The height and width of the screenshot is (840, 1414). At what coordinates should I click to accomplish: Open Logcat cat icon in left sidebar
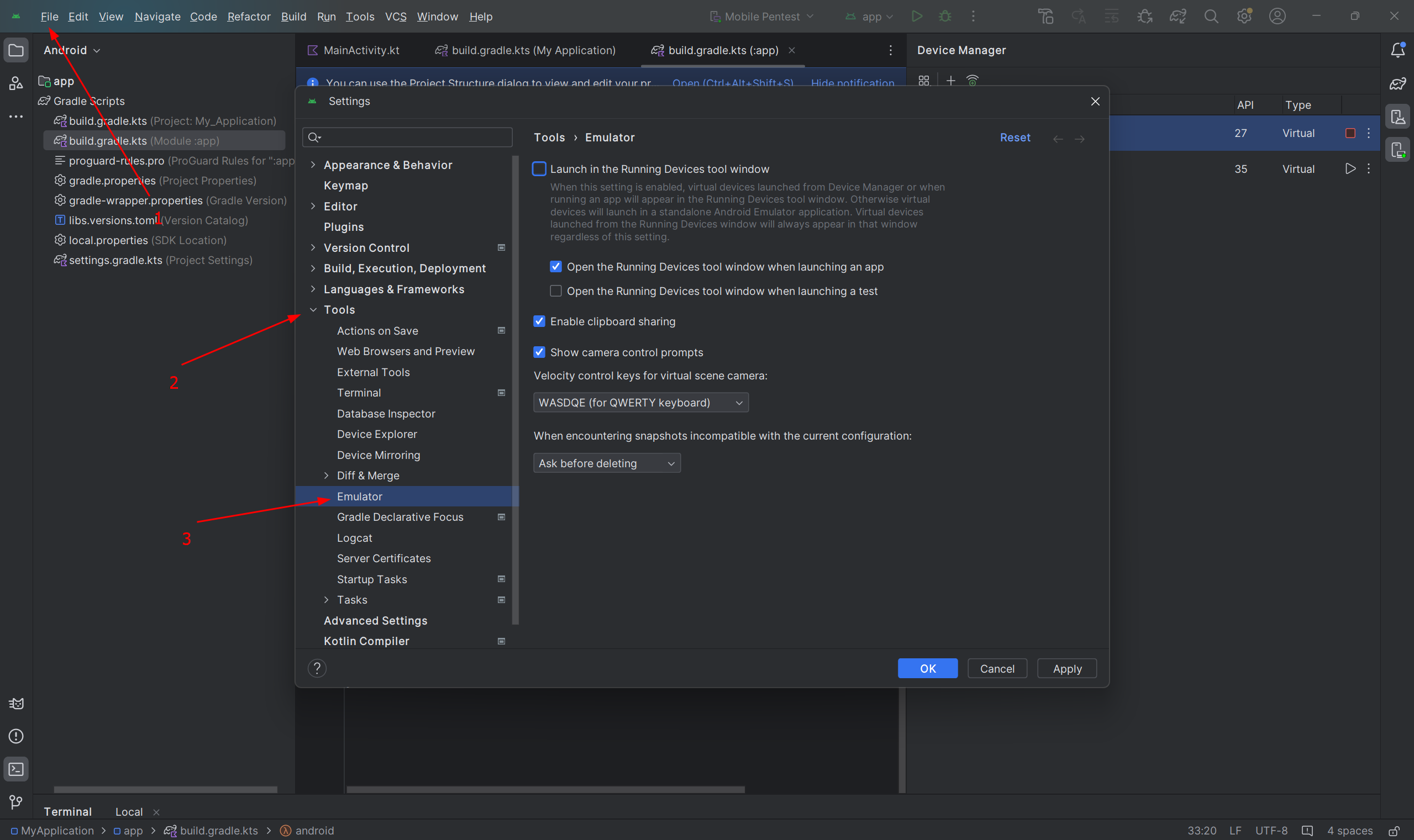coord(16,704)
